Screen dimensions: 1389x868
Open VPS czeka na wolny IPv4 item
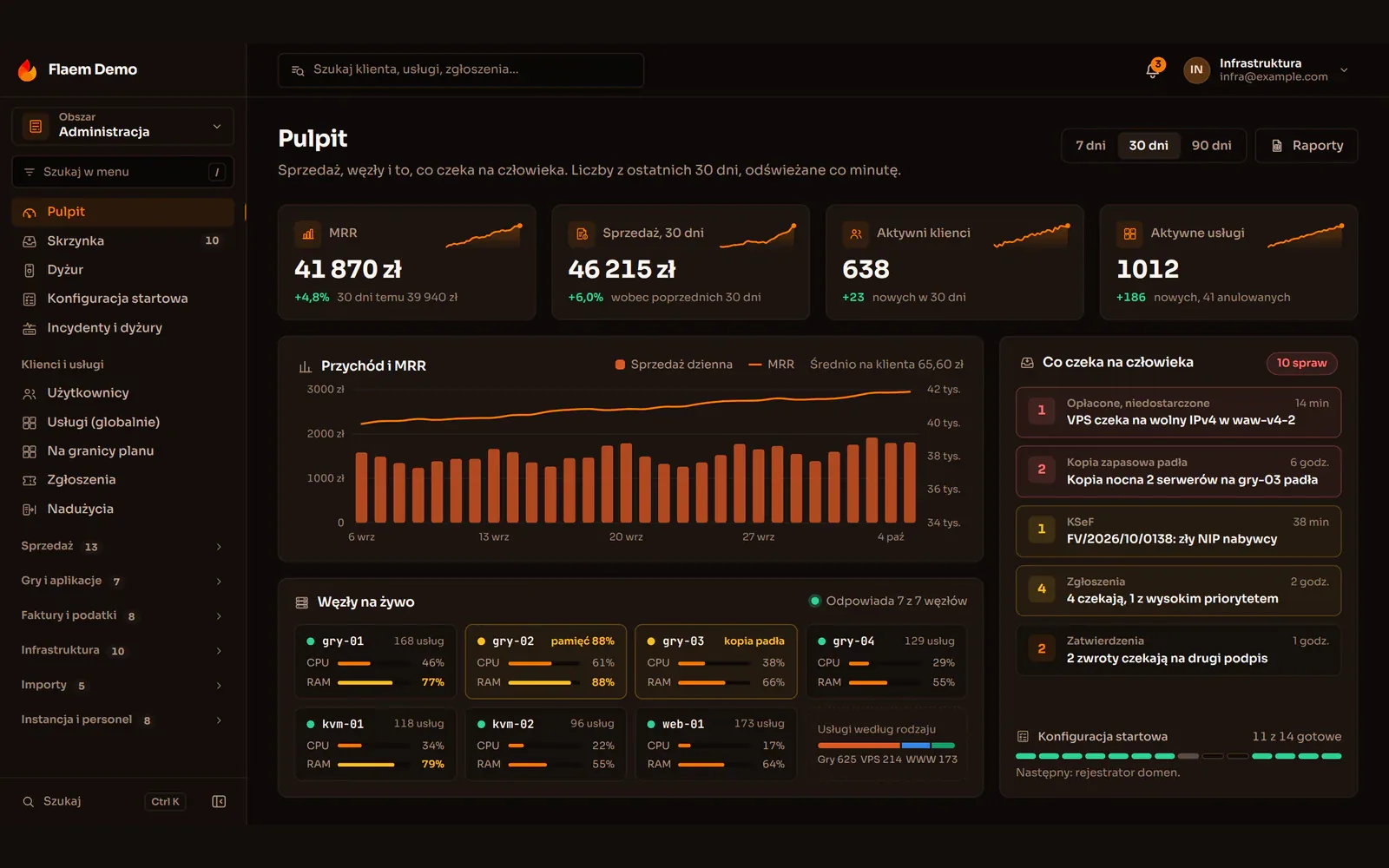tap(1178, 411)
